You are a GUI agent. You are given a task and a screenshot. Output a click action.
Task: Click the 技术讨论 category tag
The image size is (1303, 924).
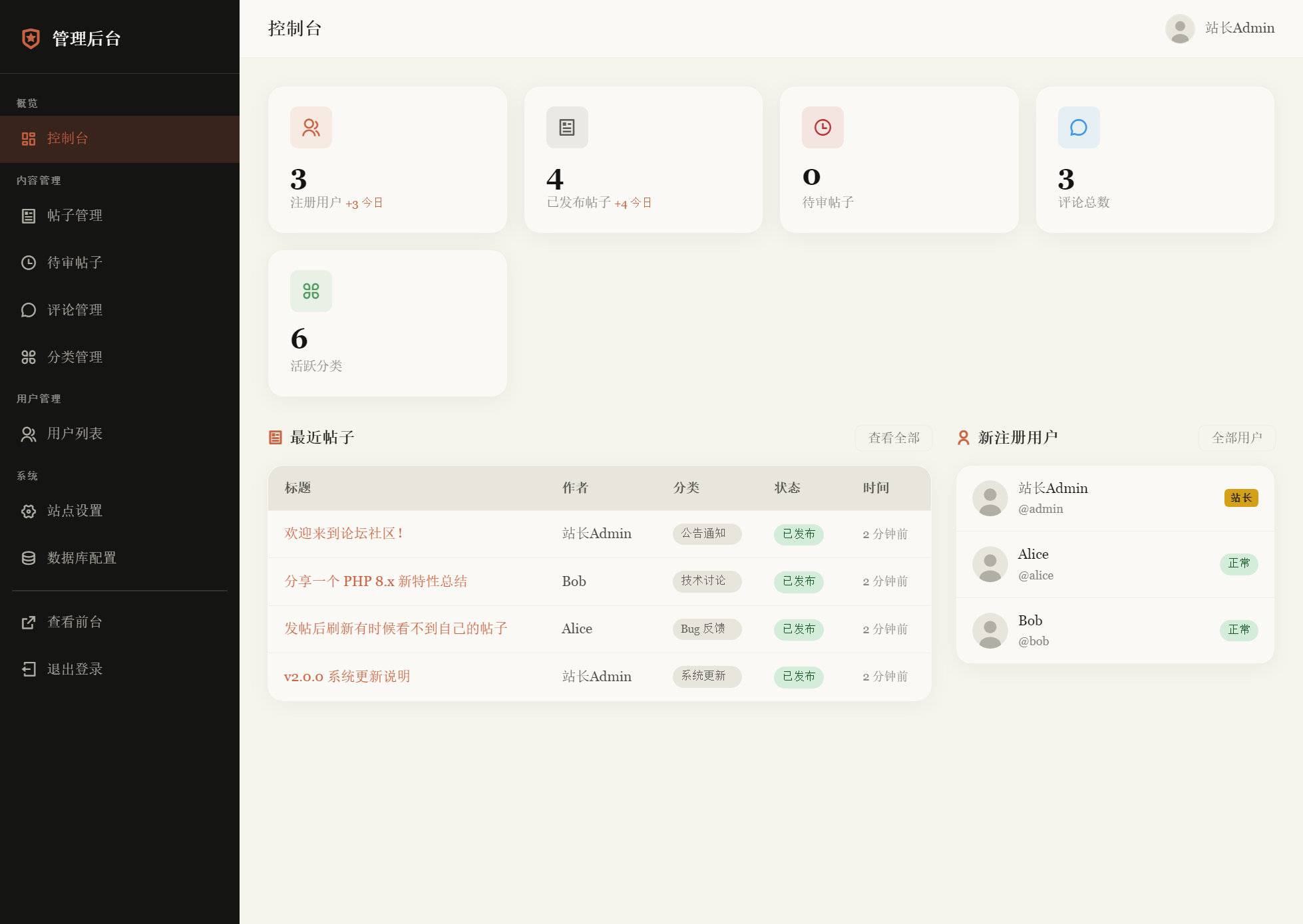point(707,581)
